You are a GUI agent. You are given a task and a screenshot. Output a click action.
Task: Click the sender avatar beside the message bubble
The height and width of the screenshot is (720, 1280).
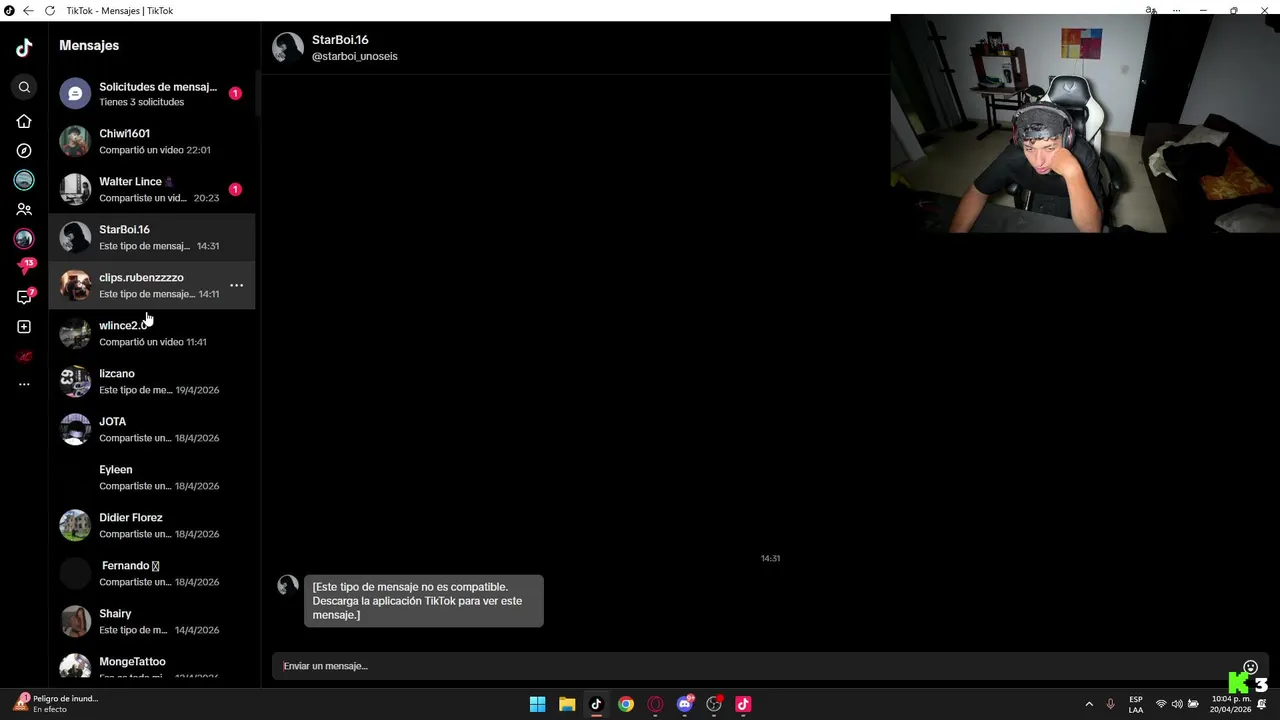pos(288,585)
